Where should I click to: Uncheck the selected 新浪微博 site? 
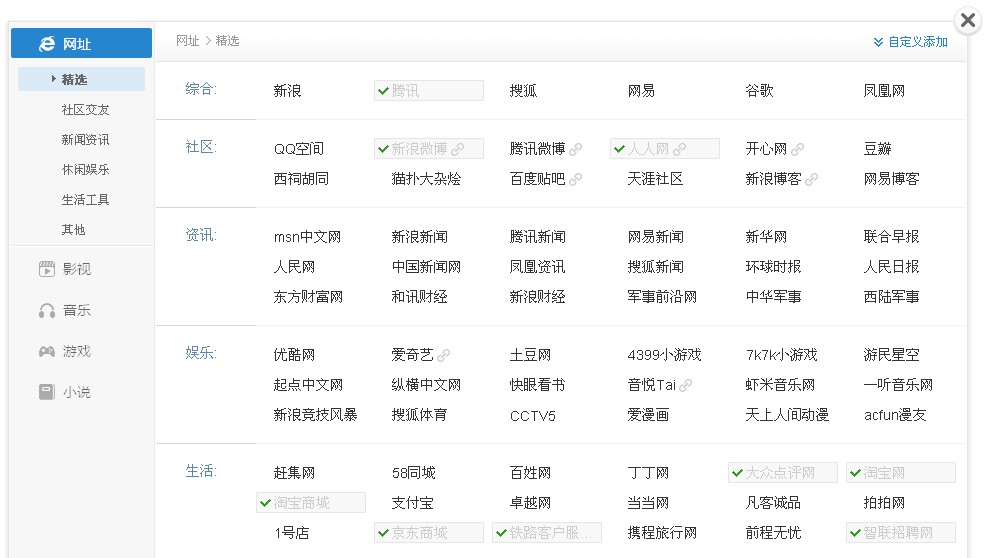[x=429, y=149]
